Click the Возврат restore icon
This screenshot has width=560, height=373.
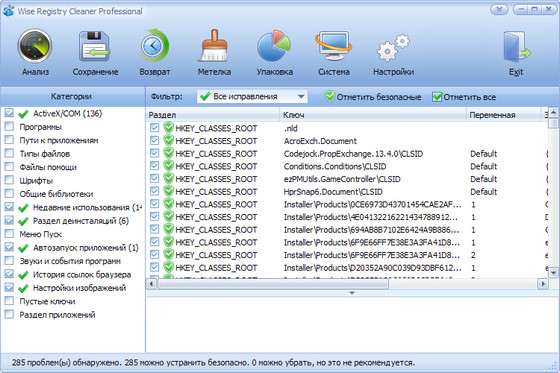[154, 46]
